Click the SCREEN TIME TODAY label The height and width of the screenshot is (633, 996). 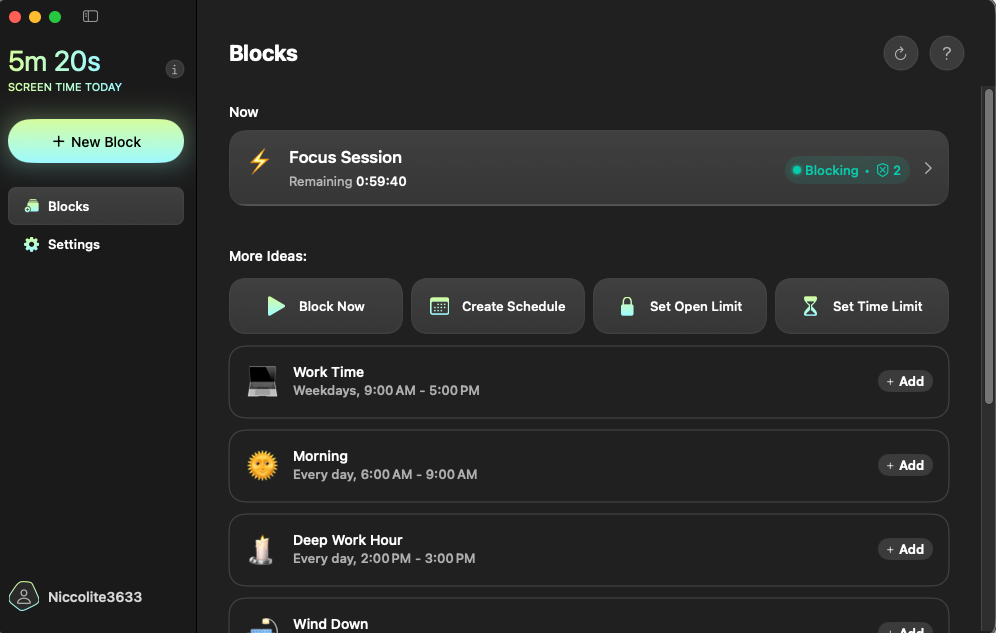[65, 87]
